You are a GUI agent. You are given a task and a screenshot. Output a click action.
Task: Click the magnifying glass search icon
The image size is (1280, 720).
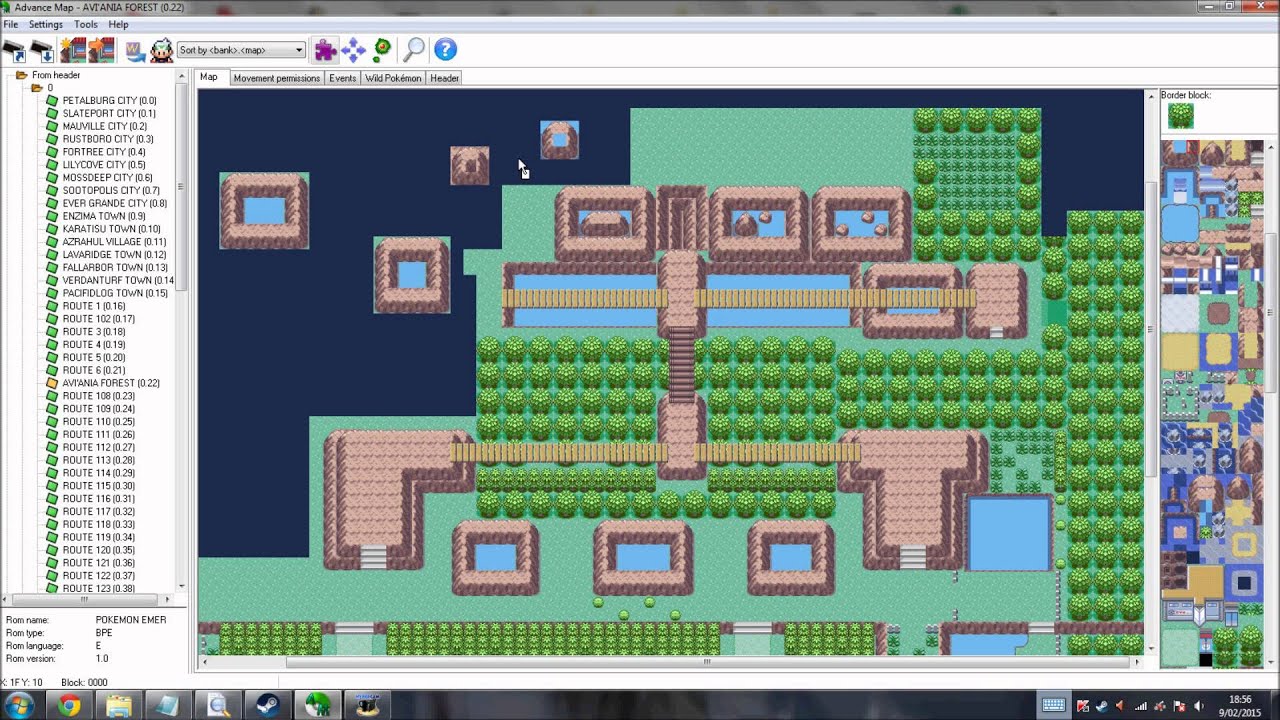click(x=414, y=49)
